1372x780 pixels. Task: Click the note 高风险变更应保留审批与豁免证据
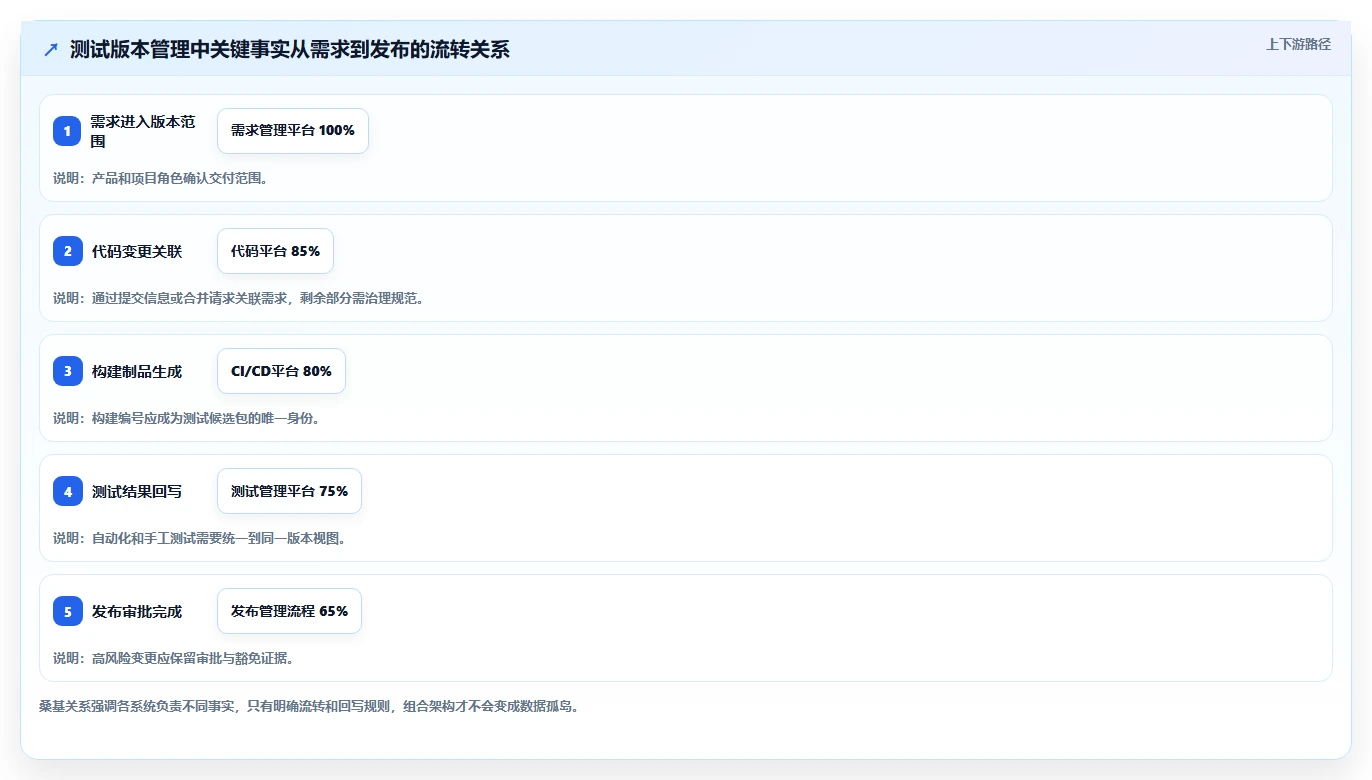173,658
